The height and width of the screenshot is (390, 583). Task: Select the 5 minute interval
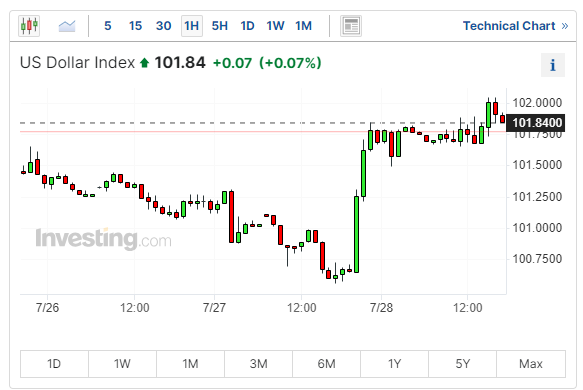coord(108,26)
